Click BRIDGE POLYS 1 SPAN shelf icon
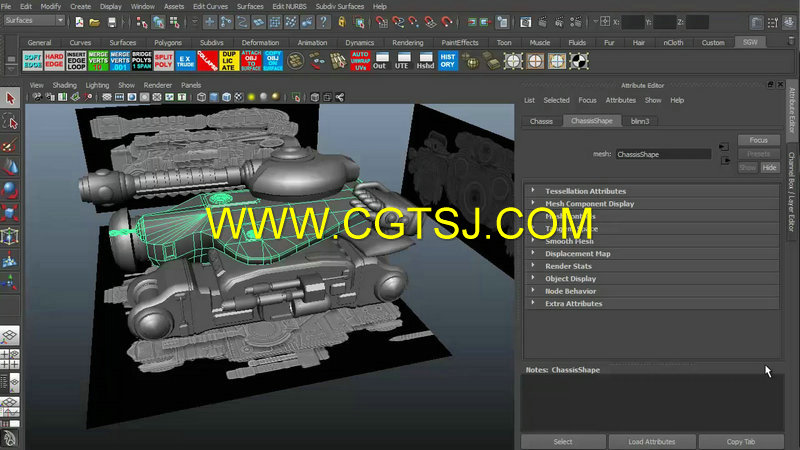The image size is (800, 450). pos(142,61)
